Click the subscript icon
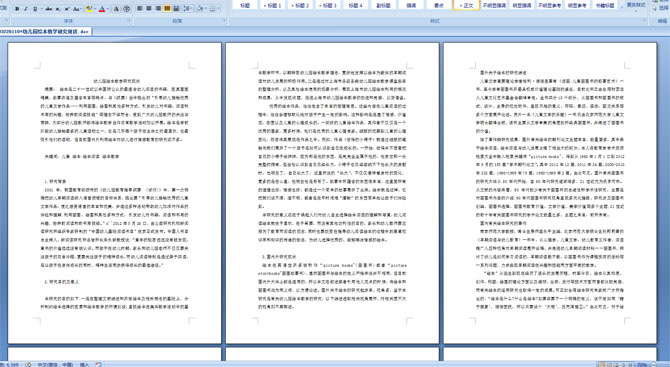The width and height of the screenshot is (670, 367). pyautogui.click(x=58, y=9)
